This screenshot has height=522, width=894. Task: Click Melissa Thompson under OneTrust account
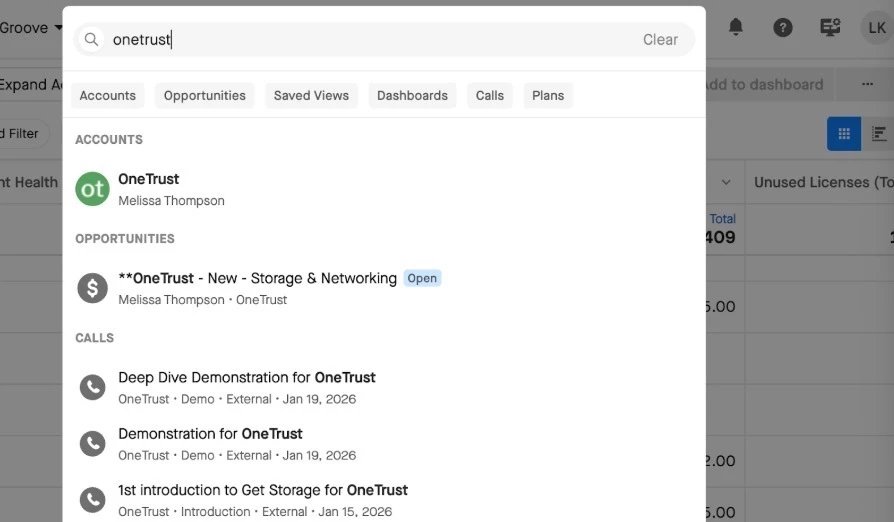click(x=172, y=201)
